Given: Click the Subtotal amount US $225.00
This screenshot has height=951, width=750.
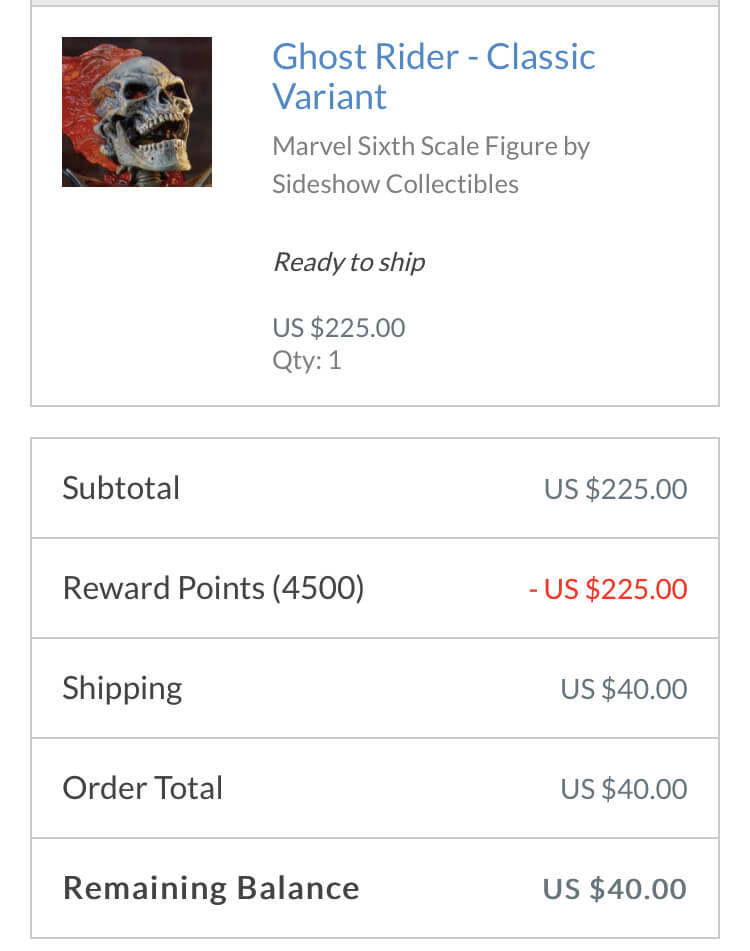Looking at the screenshot, I should 615,489.
